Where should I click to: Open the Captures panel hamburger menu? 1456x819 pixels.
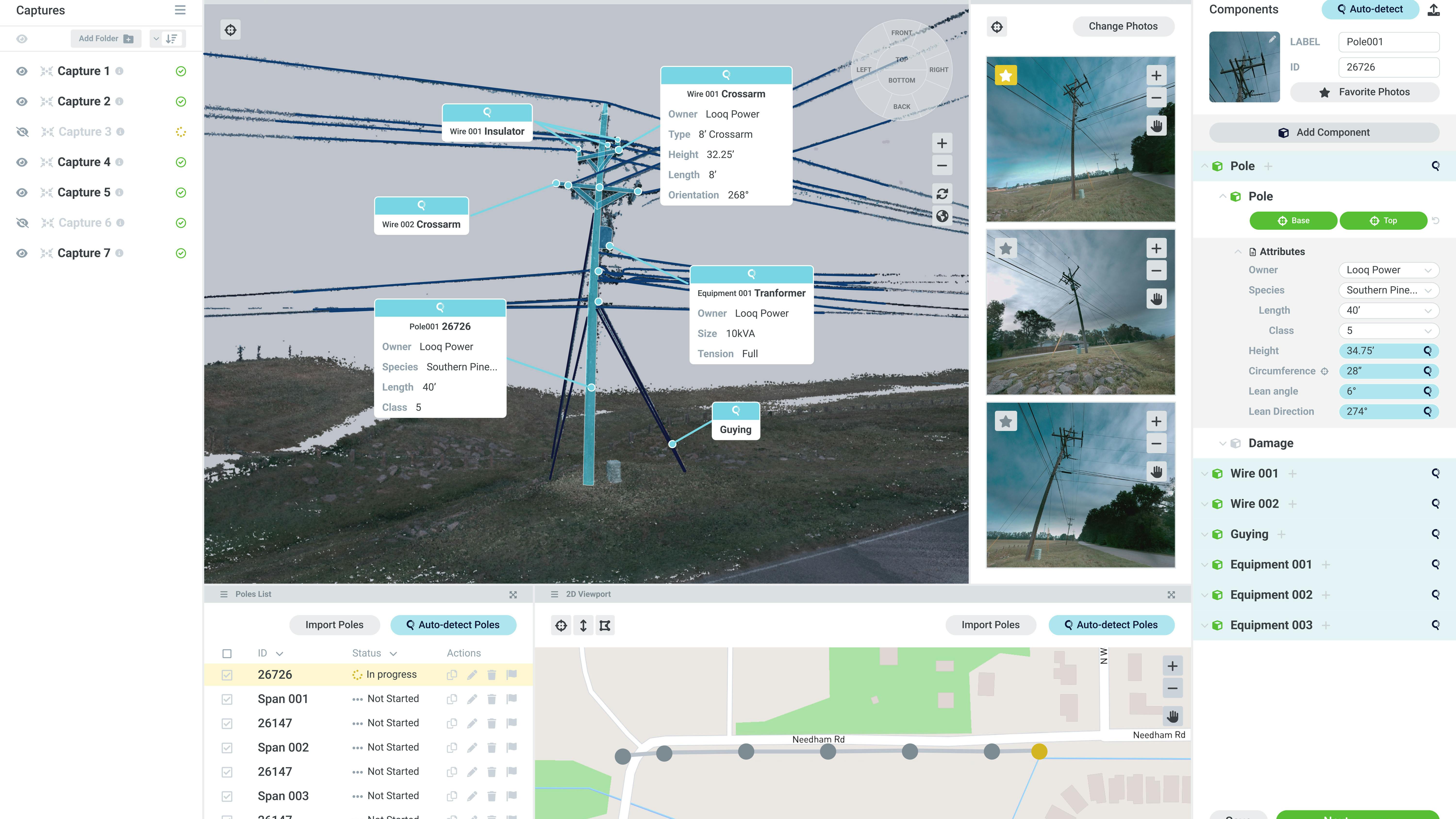(x=180, y=10)
